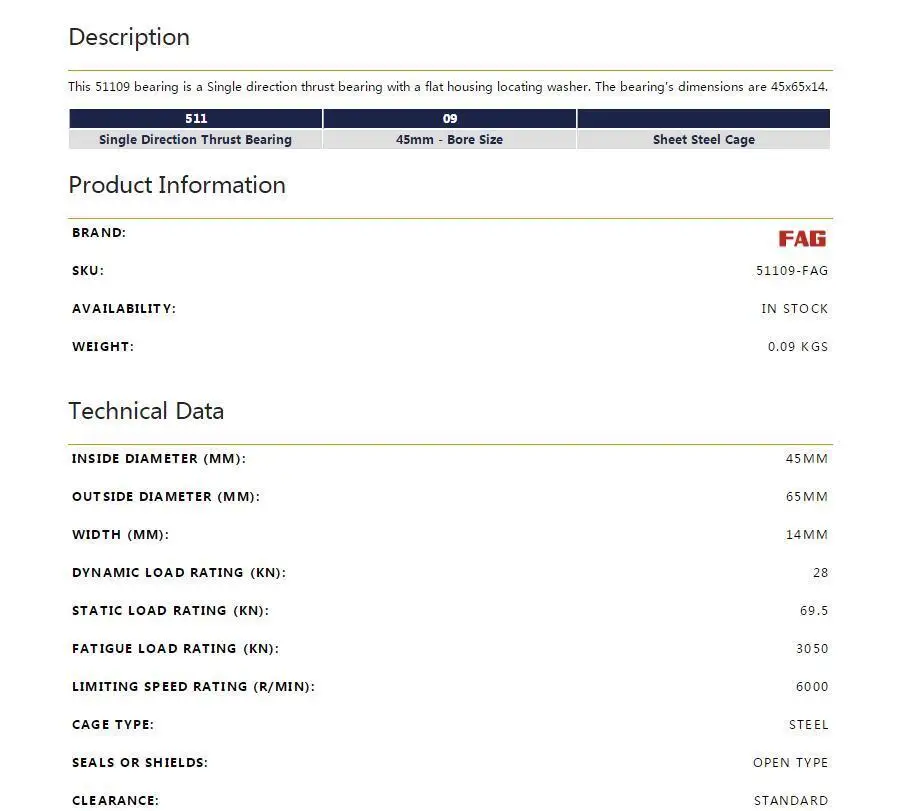Select the 45mm - Bore Size cell
Viewport: 910px width, 811px height.
tap(450, 139)
